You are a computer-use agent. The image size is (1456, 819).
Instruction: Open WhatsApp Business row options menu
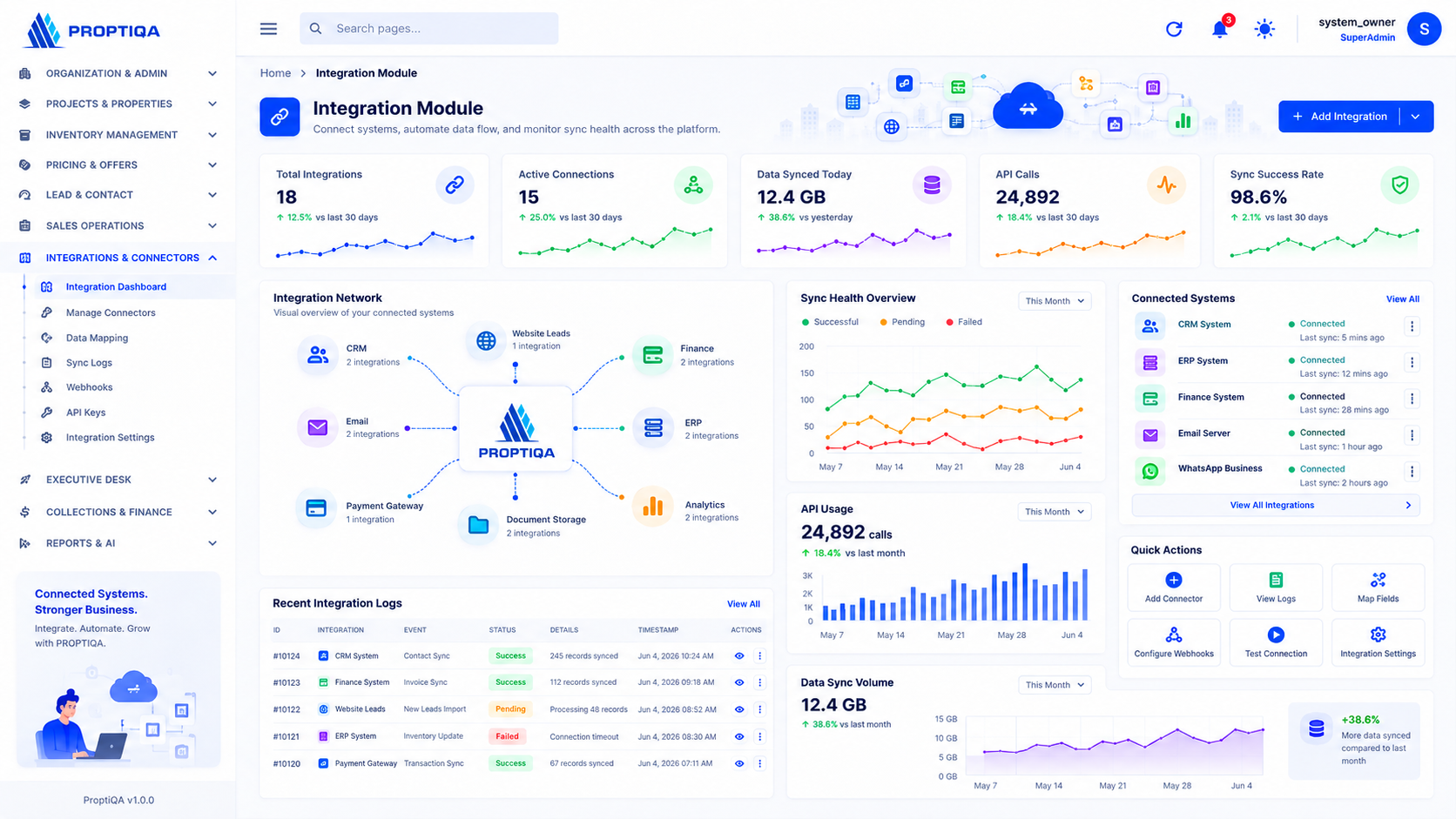coord(1412,471)
